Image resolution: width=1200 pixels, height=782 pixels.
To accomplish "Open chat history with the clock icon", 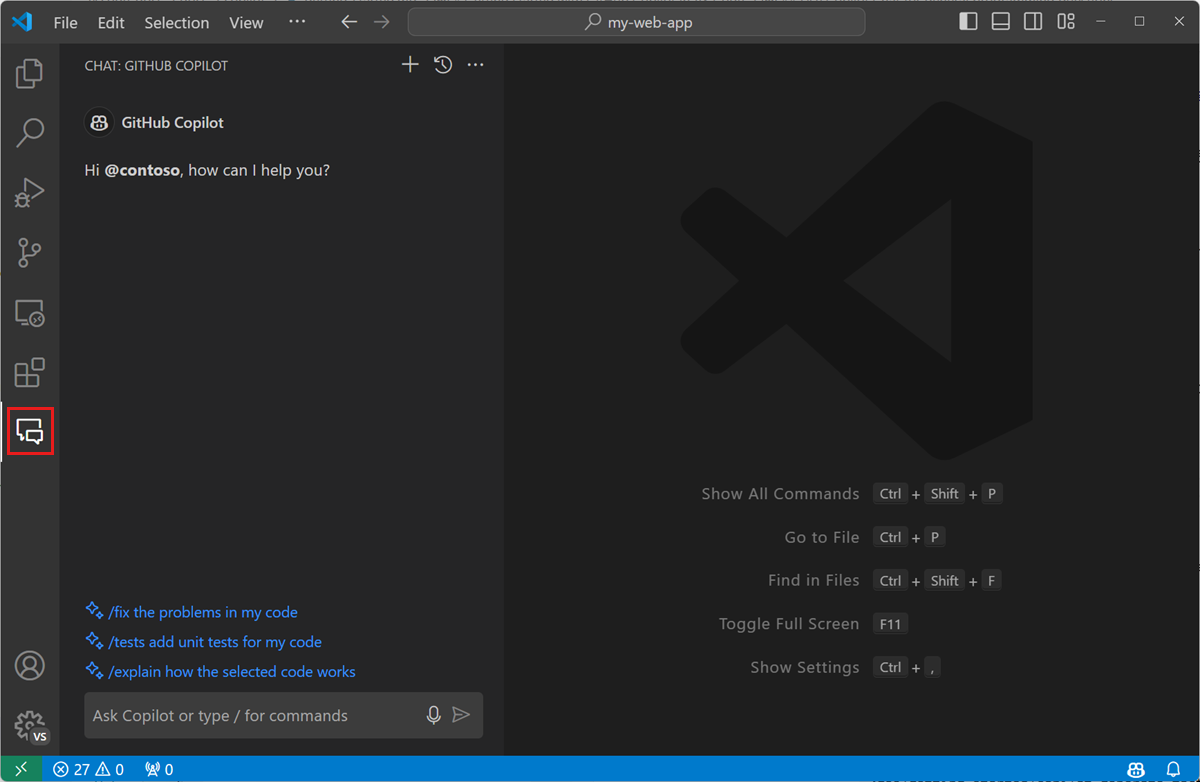I will [x=443, y=64].
